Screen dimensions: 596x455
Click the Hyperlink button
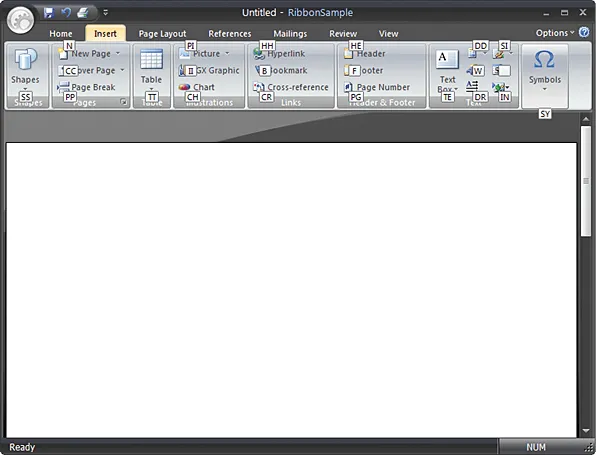(x=279, y=54)
